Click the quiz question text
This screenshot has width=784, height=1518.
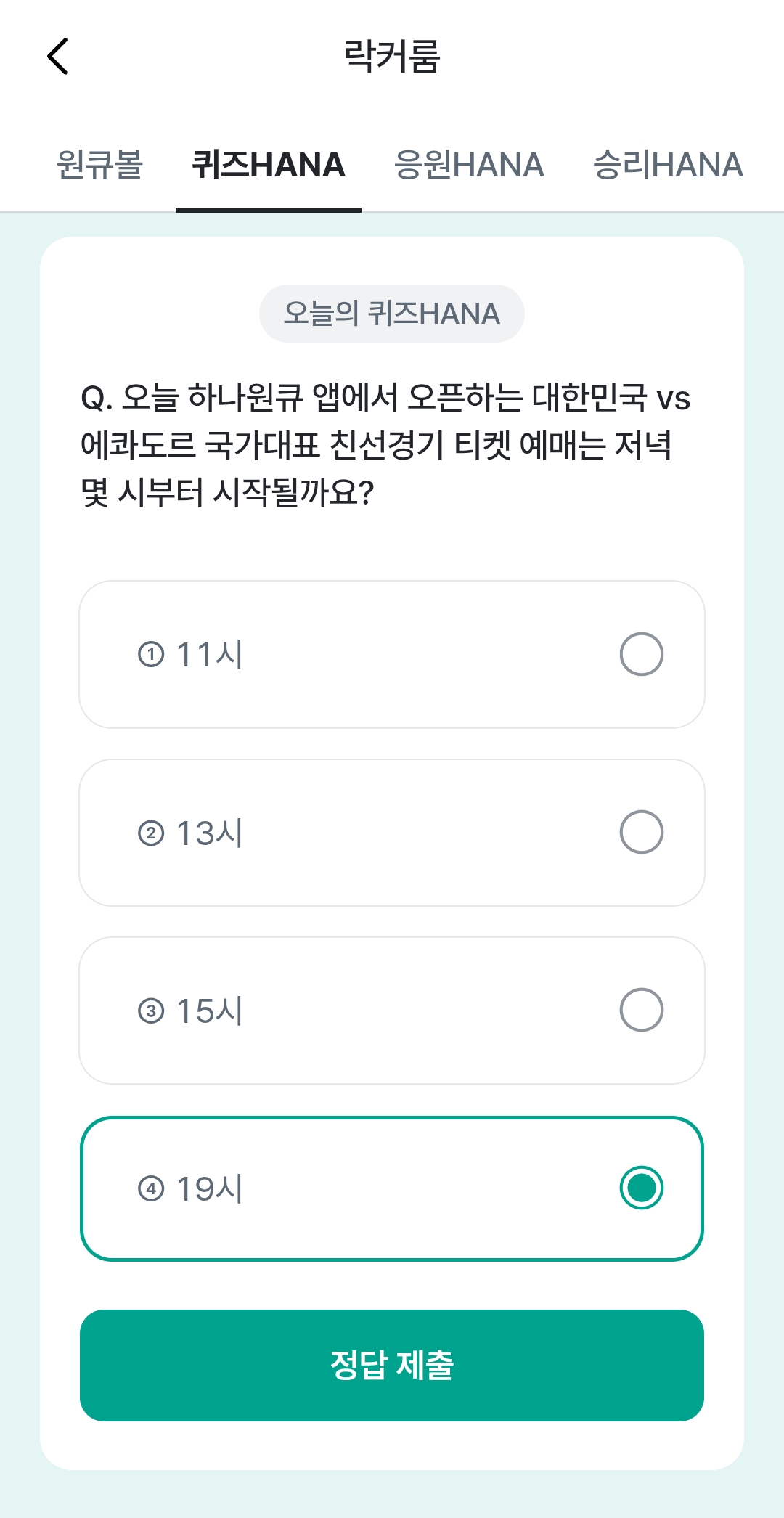tap(385, 445)
